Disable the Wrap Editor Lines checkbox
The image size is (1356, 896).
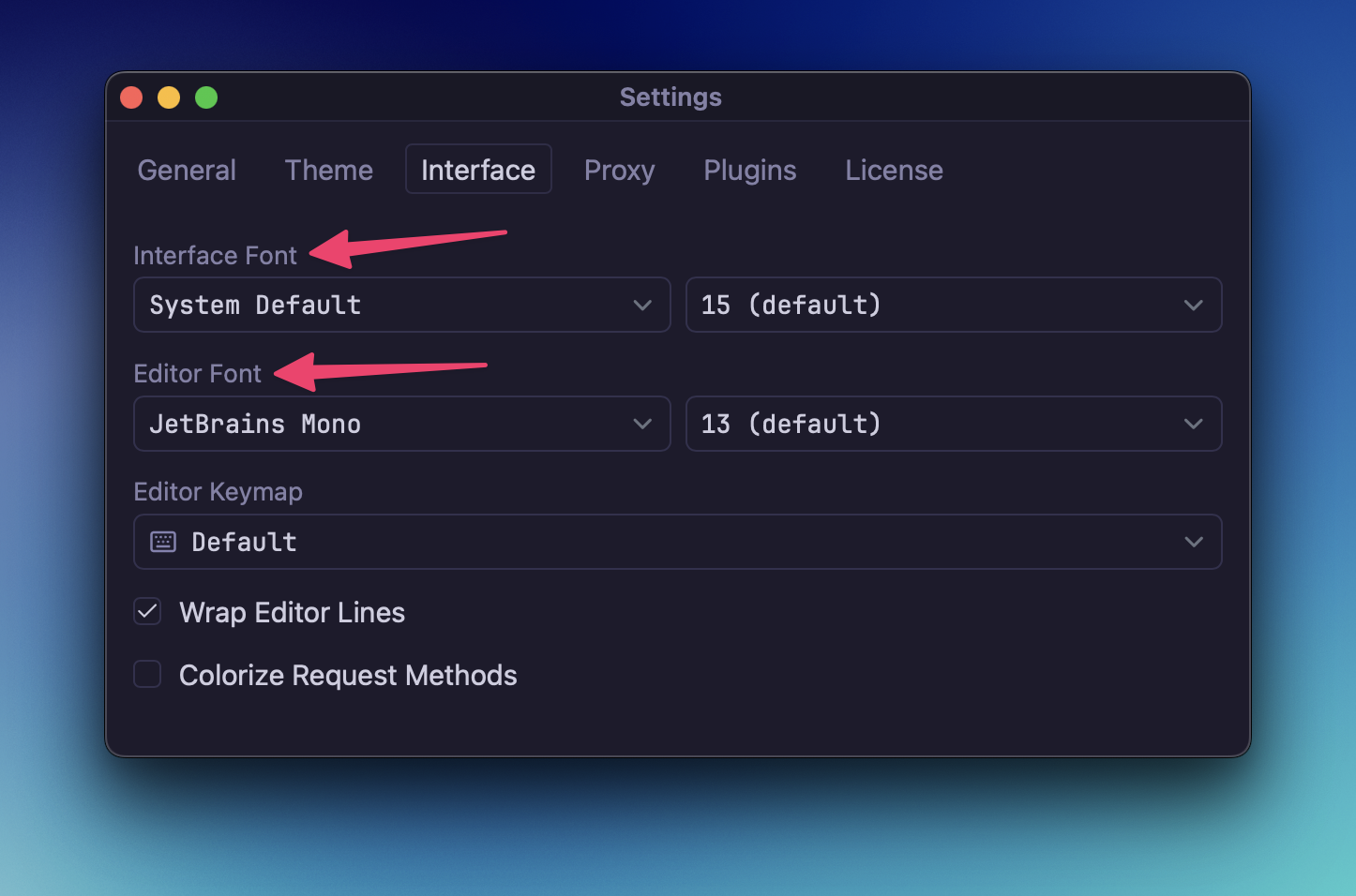click(147, 612)
